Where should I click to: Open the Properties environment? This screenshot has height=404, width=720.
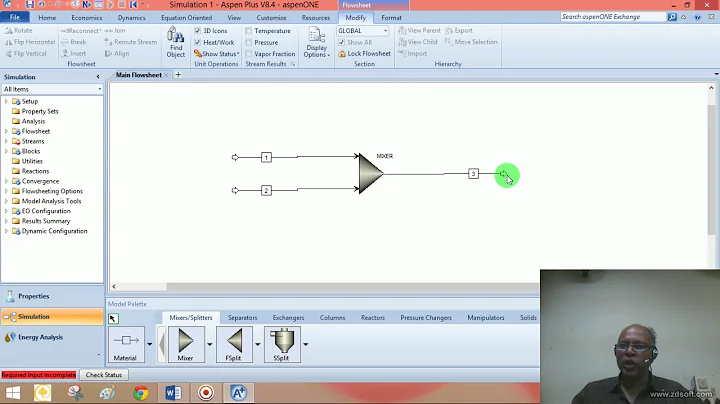coord(52,296)
